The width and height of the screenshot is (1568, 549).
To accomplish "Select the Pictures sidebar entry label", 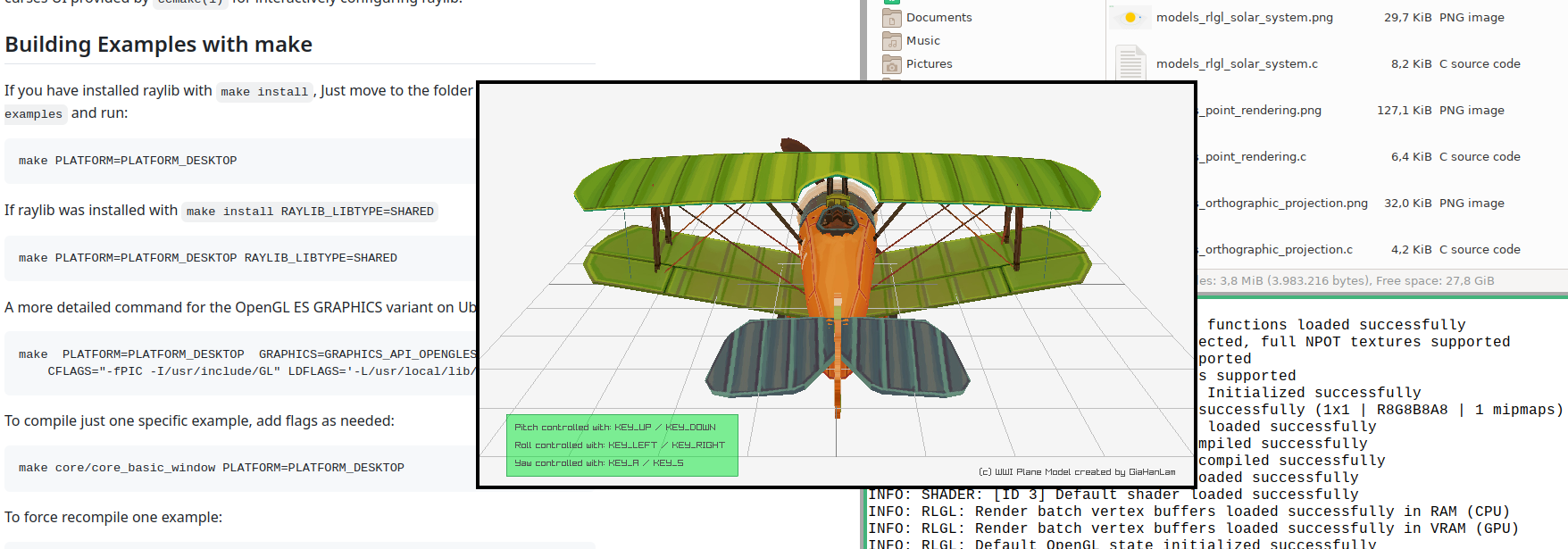I will [929, 63].
